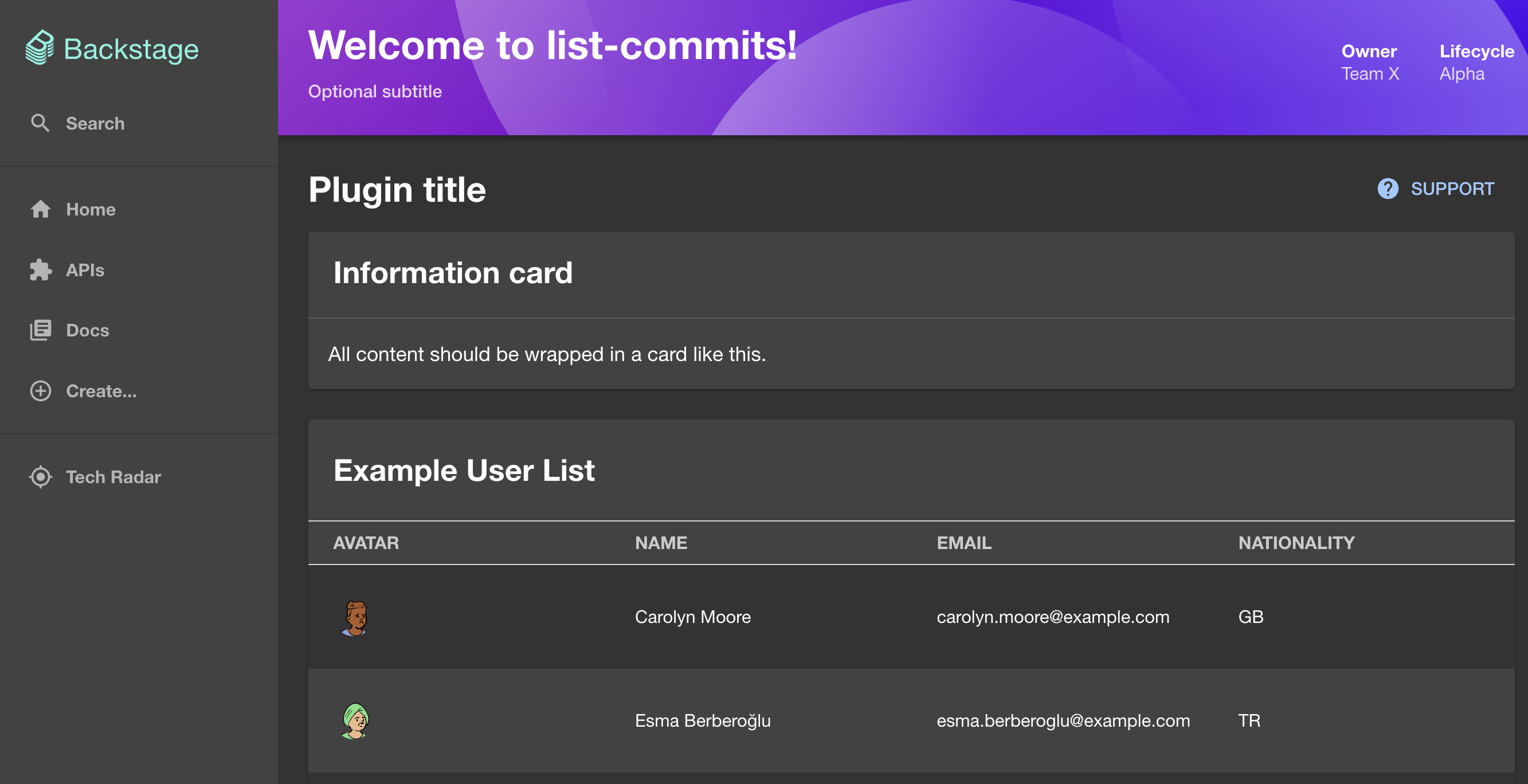Click Esma Berberoğlu's avatar thumbnail
Image resolution: width=1528 pixels, height=784 pixels.
point(356,720)
